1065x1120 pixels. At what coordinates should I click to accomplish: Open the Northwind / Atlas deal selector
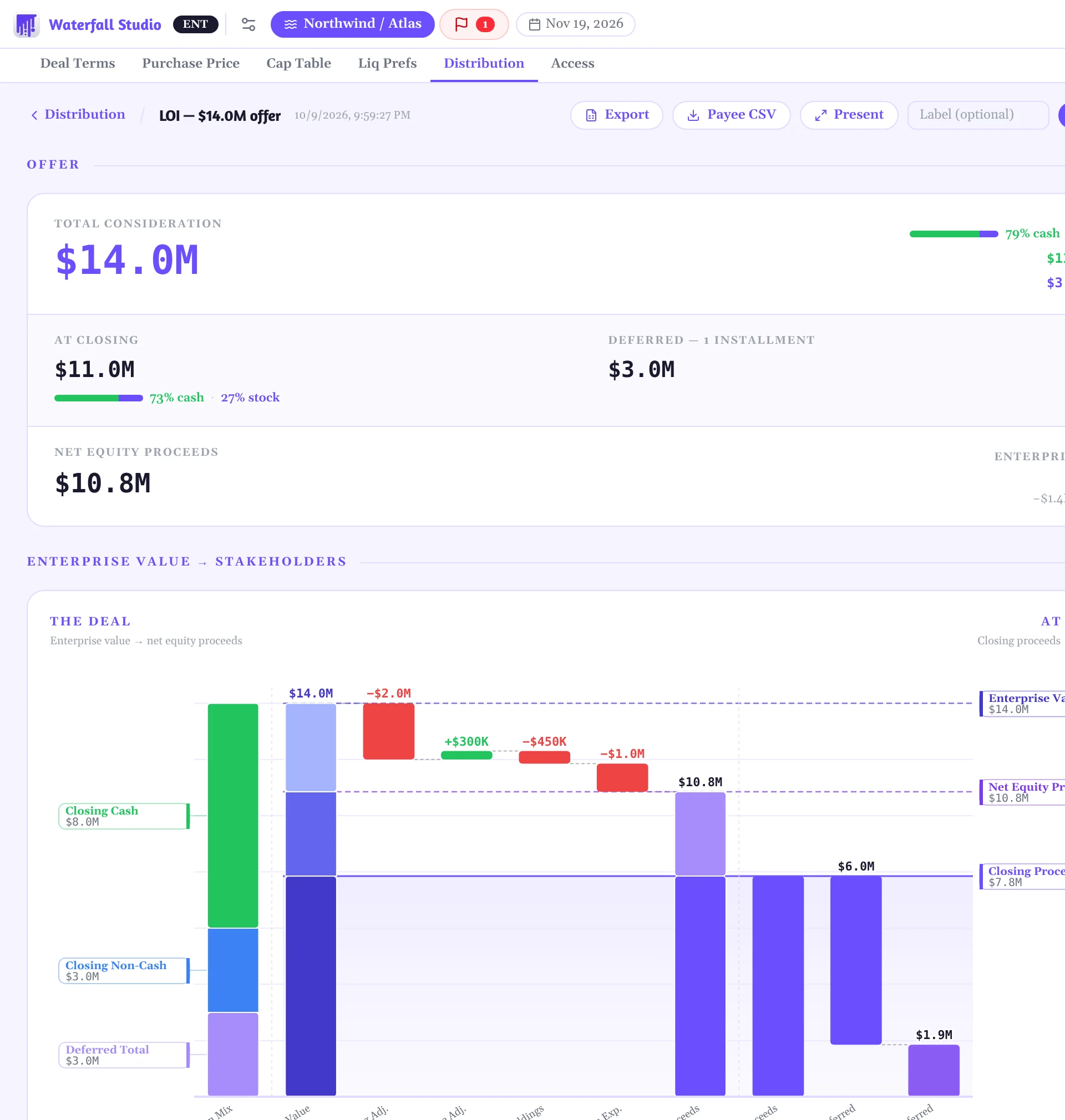click(x=353, y=24)
